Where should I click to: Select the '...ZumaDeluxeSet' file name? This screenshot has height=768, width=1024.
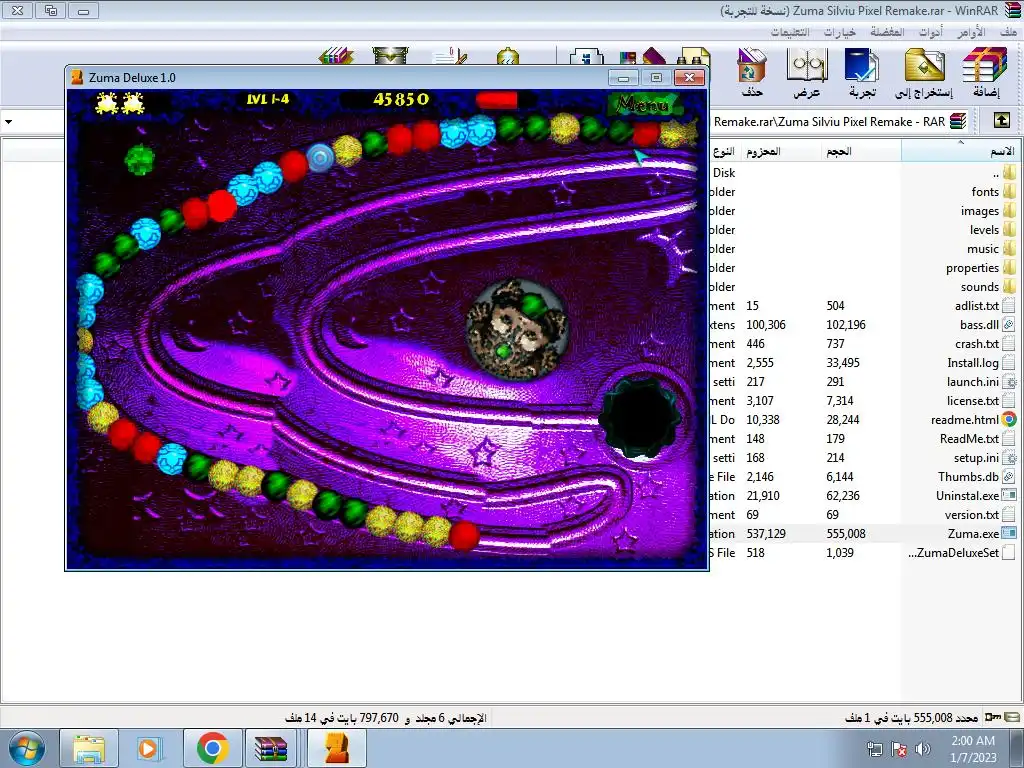click(x=953, y=552)
